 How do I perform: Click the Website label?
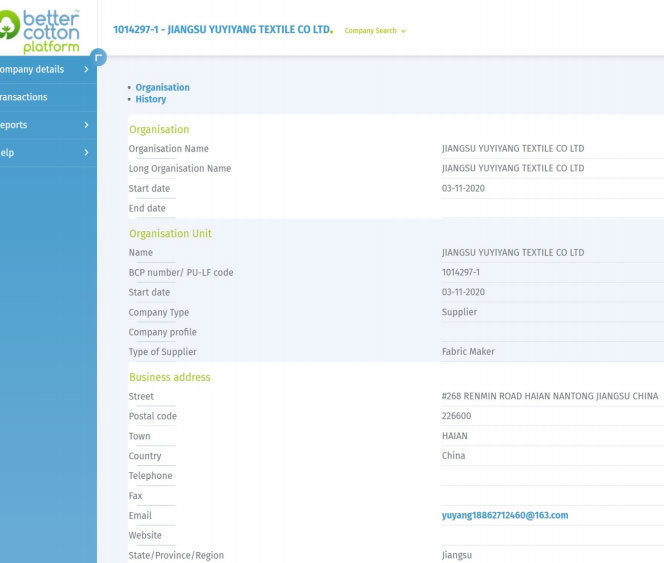[145, 535]
